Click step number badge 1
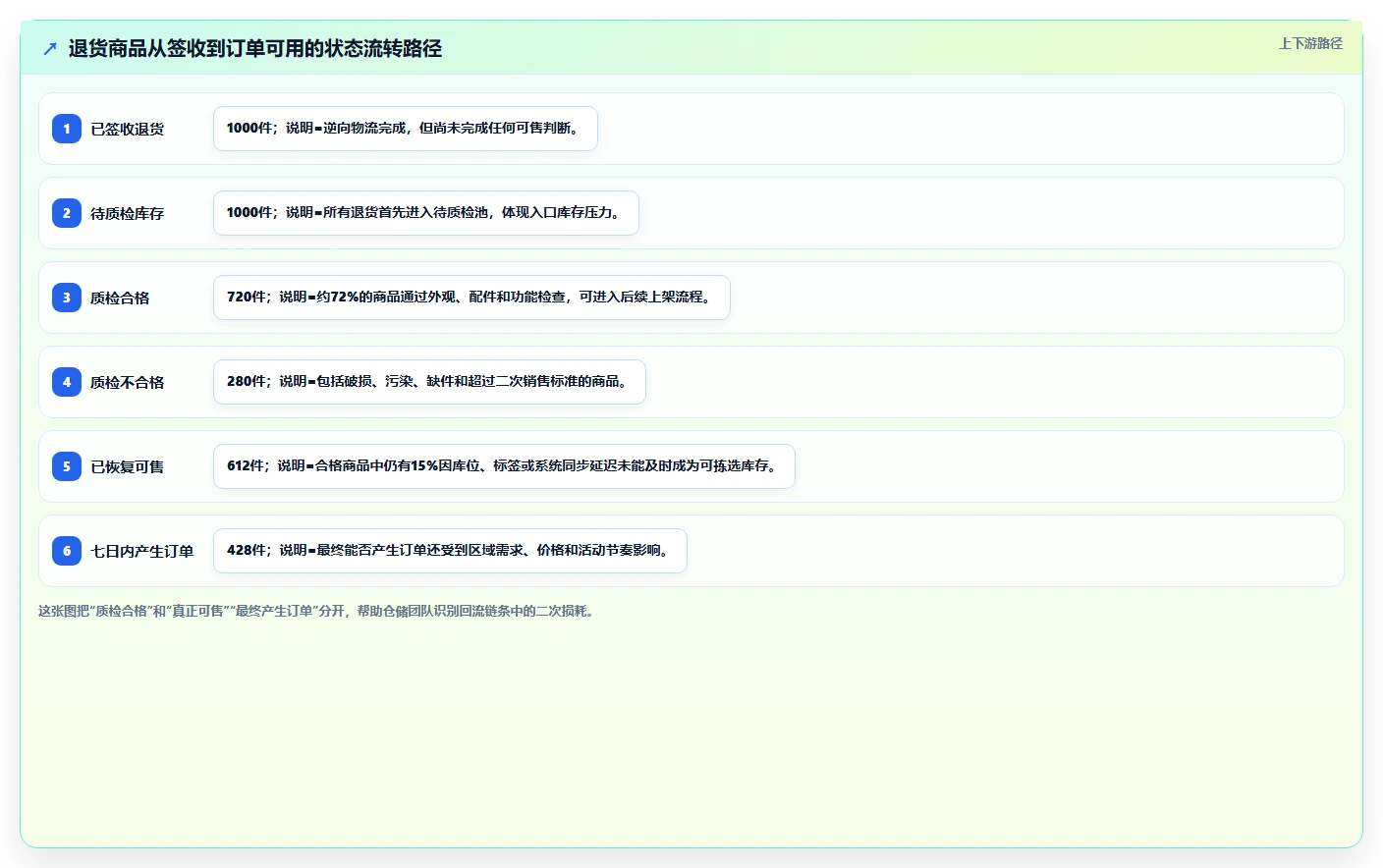This screenshot has width=1383, height=868. click(x=67, y=129)
